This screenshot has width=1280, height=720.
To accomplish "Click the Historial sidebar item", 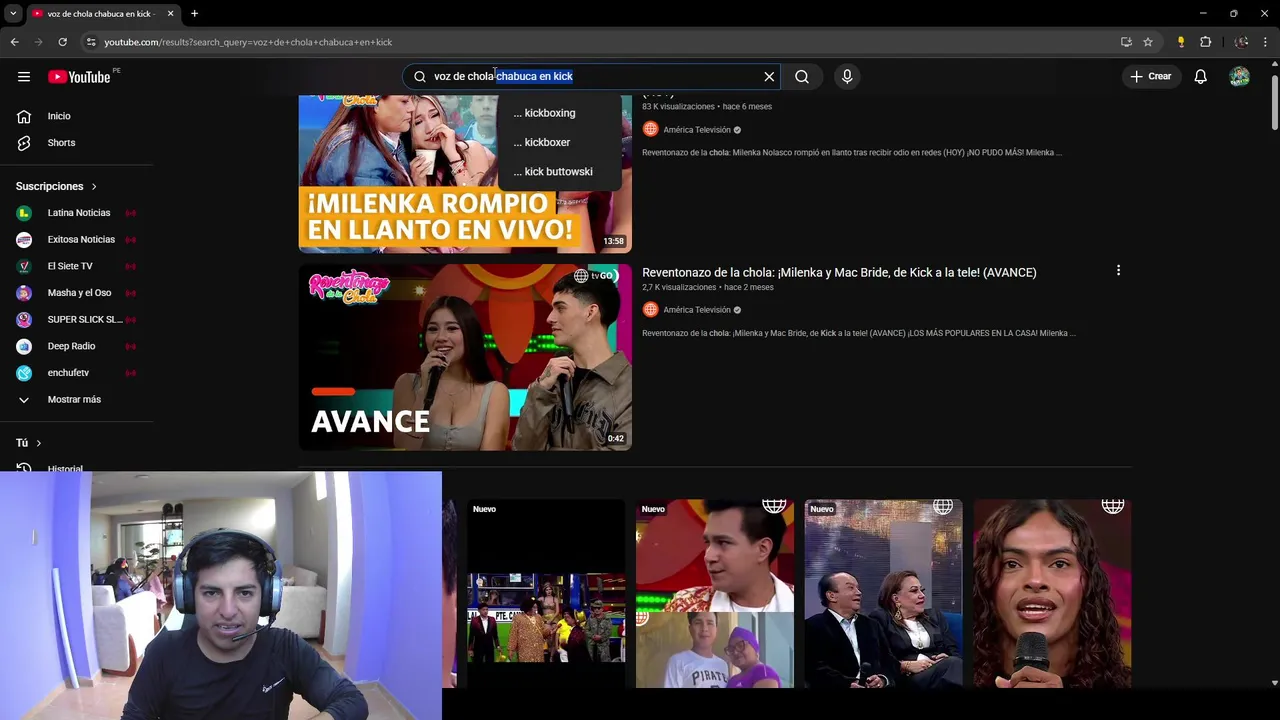I will [x=66, y=468].
